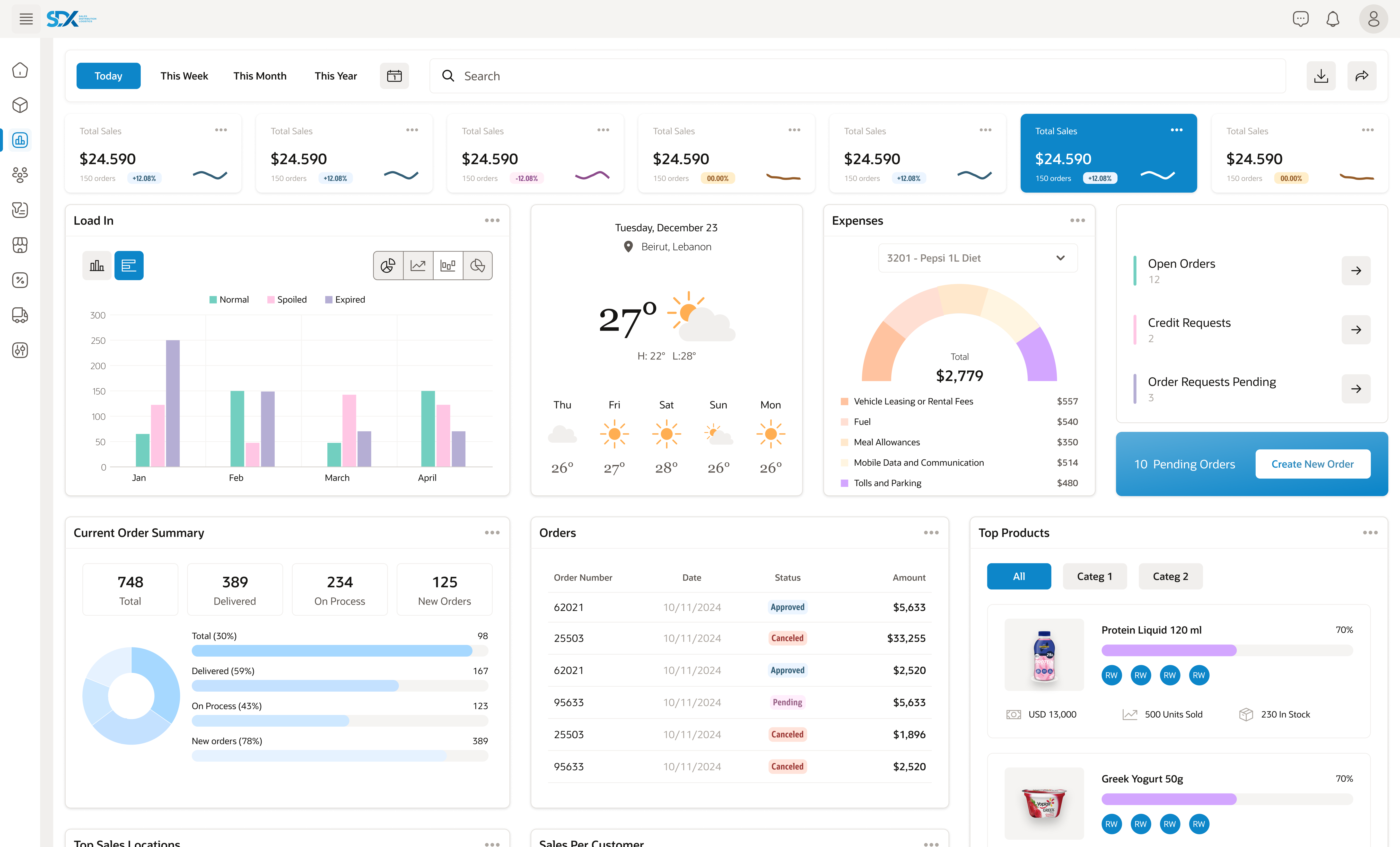
Task: Select the last pie-slice chart icon
Action: tap(478, 266)
